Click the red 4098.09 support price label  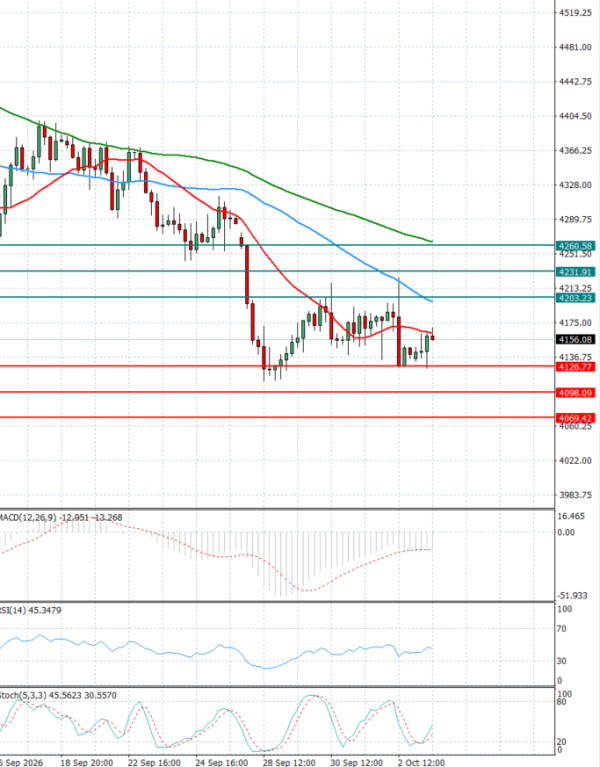576,393
